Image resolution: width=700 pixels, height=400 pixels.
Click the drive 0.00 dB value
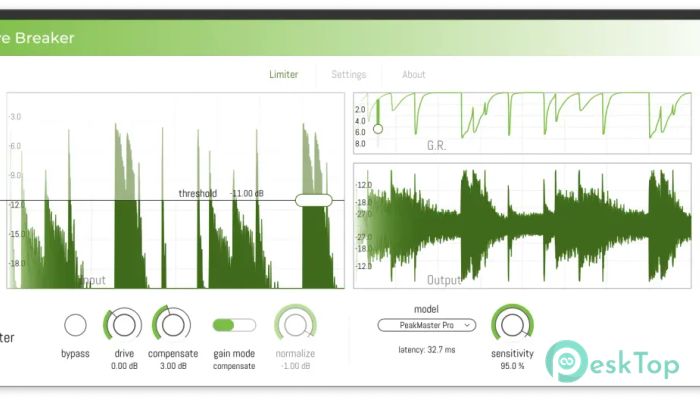click(124, 366)
